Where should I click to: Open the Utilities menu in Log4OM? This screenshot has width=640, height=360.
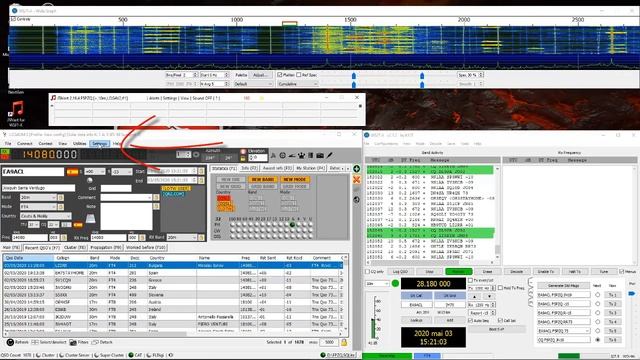[x=80, y=144]
